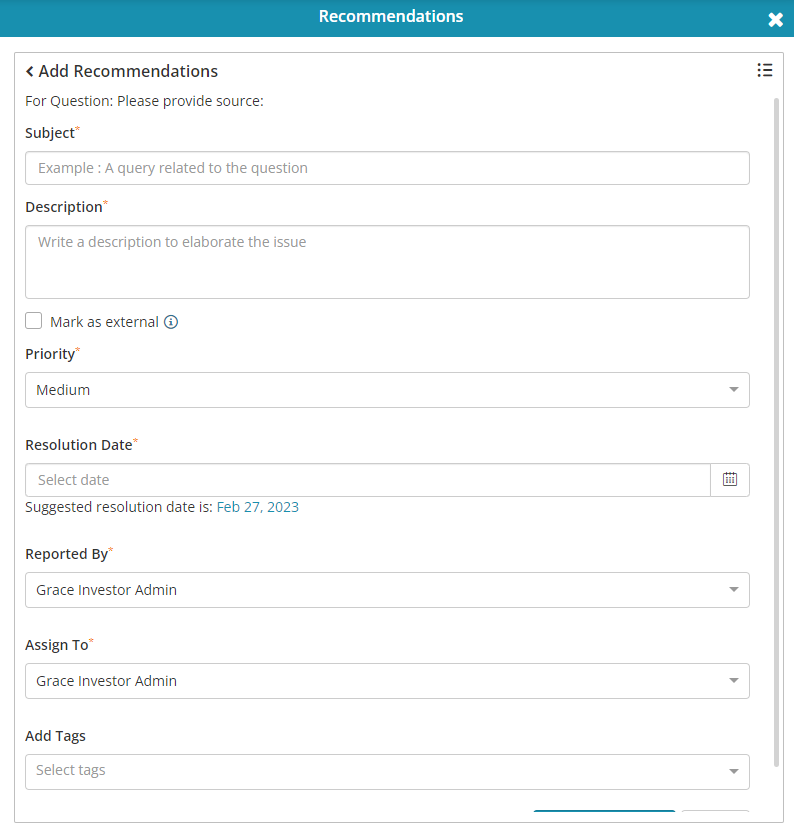Click the vertical scrollbar of the form
This screenshot has width=794, height=836.
click(x=776, y=432)
